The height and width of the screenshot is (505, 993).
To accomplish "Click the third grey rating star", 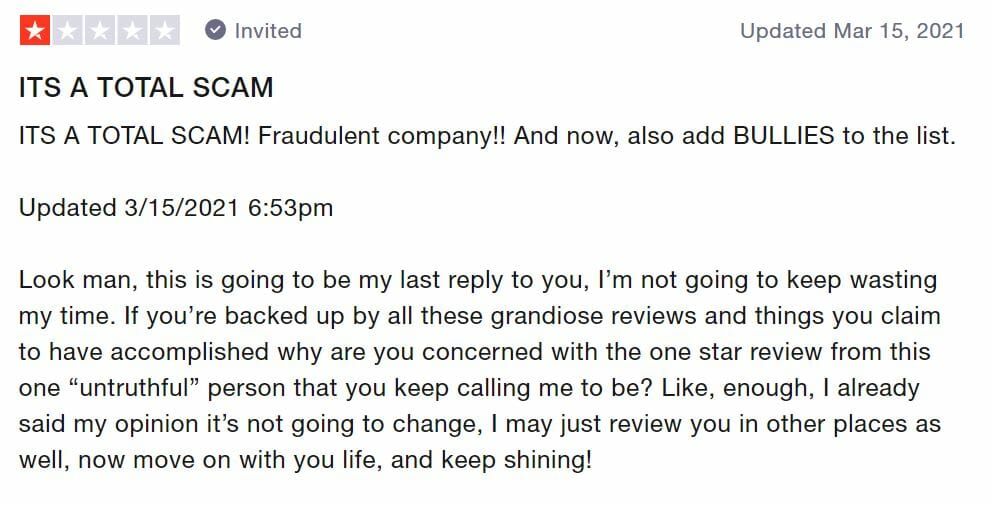I will [x=99, y=30].
